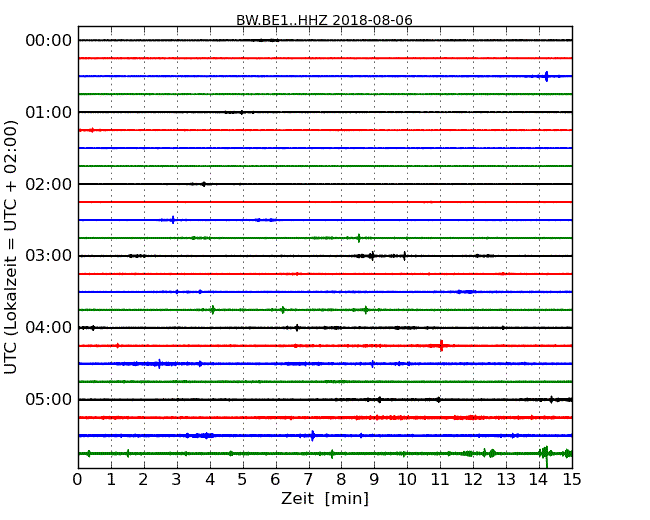Click x-axis tick label 9

pyautogui.click(x=374, y=480)
